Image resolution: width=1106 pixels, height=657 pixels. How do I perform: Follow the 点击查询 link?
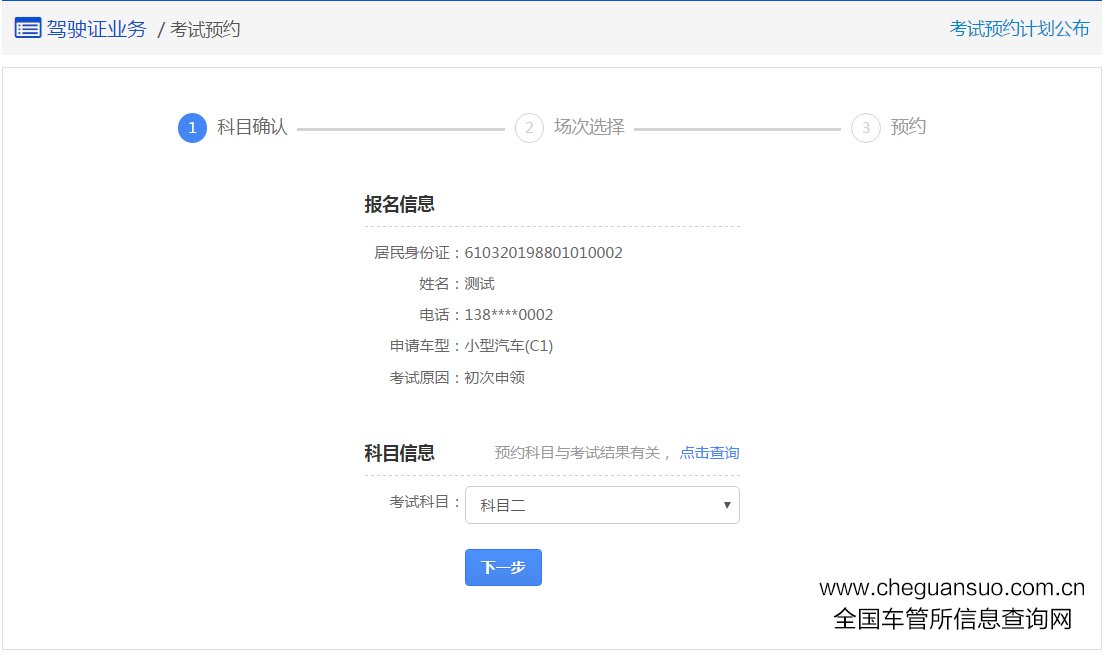pos(709,453)
